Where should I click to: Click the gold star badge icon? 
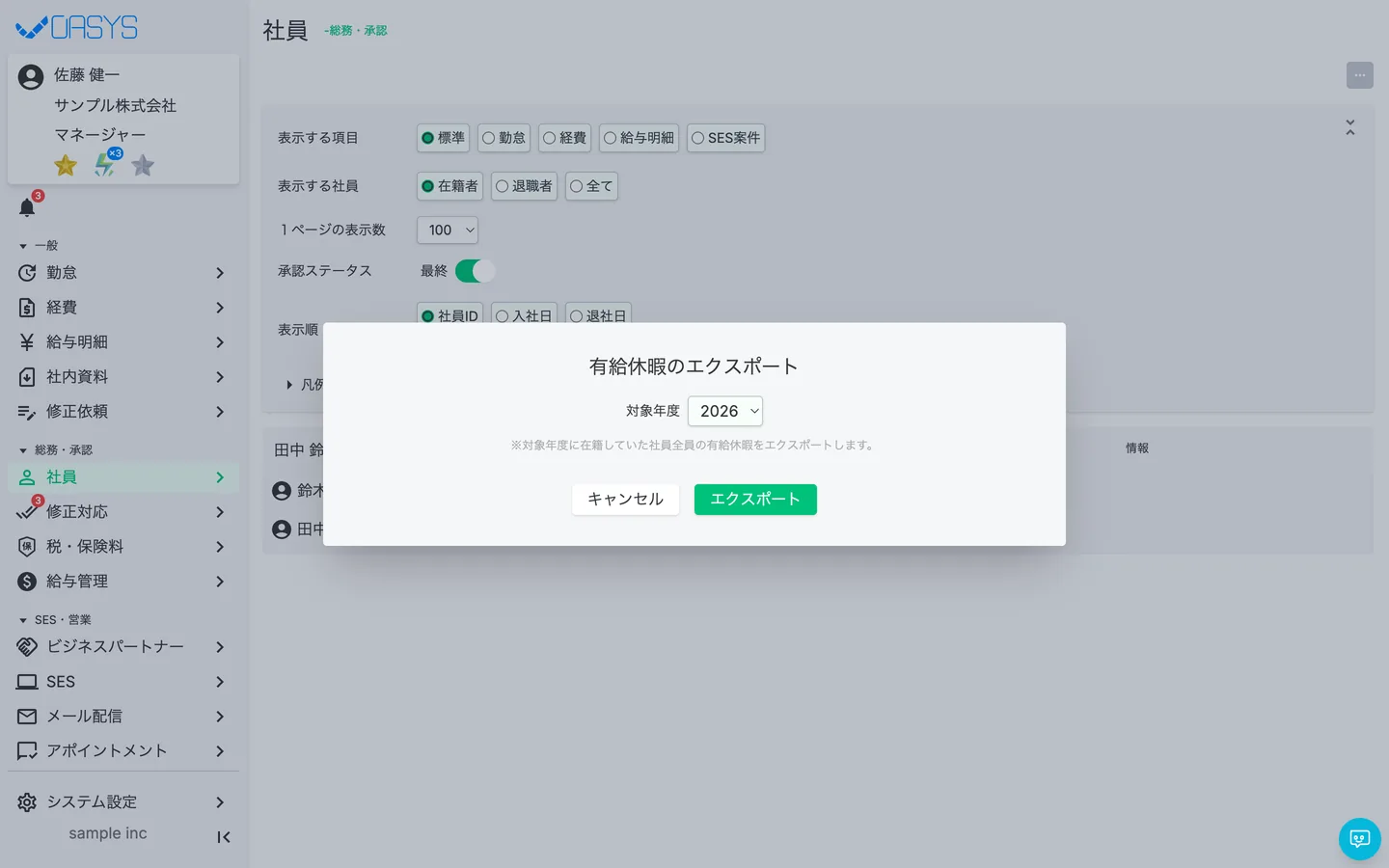(66, 165)
